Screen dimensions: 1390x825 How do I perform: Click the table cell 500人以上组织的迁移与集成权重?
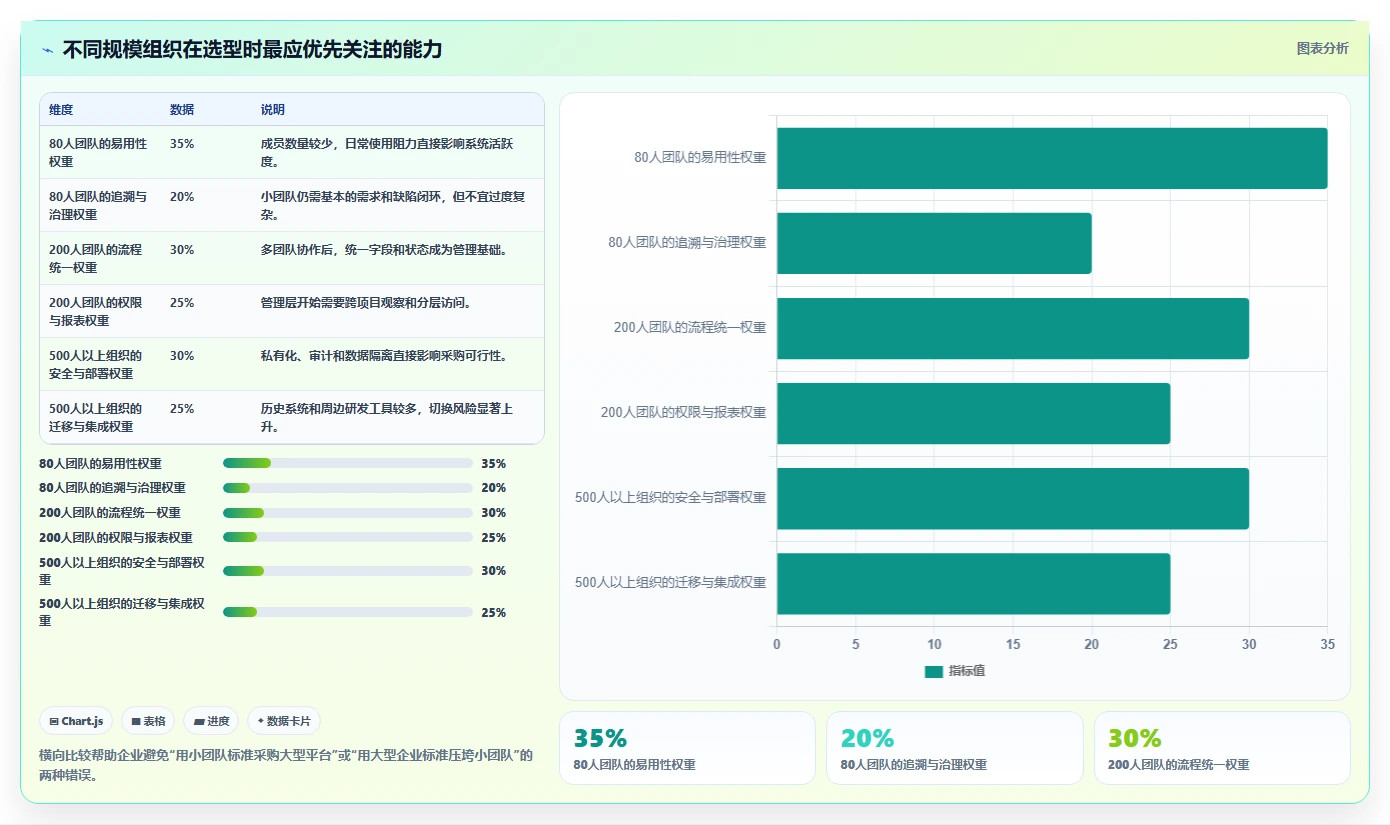[99, 417]
